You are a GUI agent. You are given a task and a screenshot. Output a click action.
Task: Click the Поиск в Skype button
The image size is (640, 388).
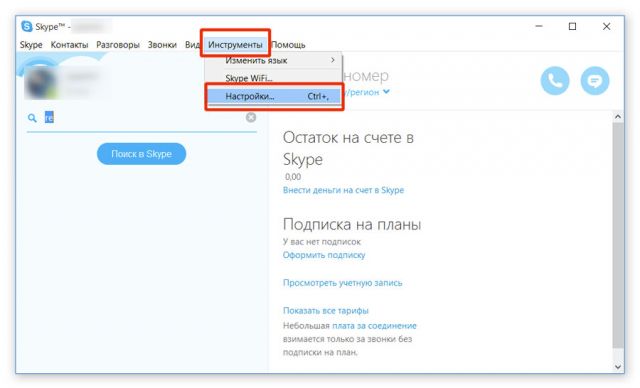tap(141, 154)
